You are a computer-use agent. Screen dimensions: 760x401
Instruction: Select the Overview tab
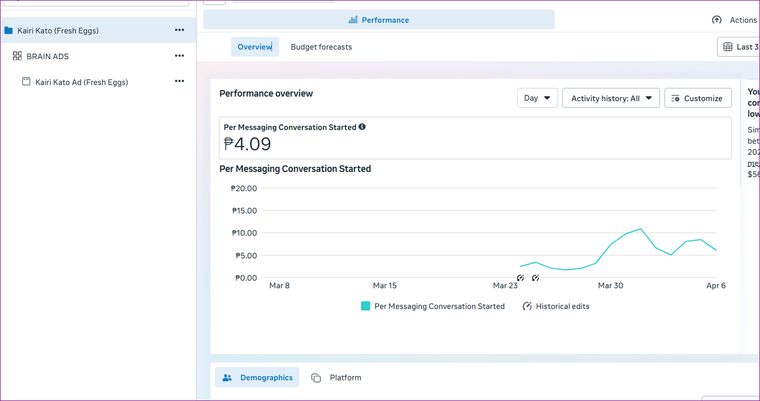click(x=255, y=47)
